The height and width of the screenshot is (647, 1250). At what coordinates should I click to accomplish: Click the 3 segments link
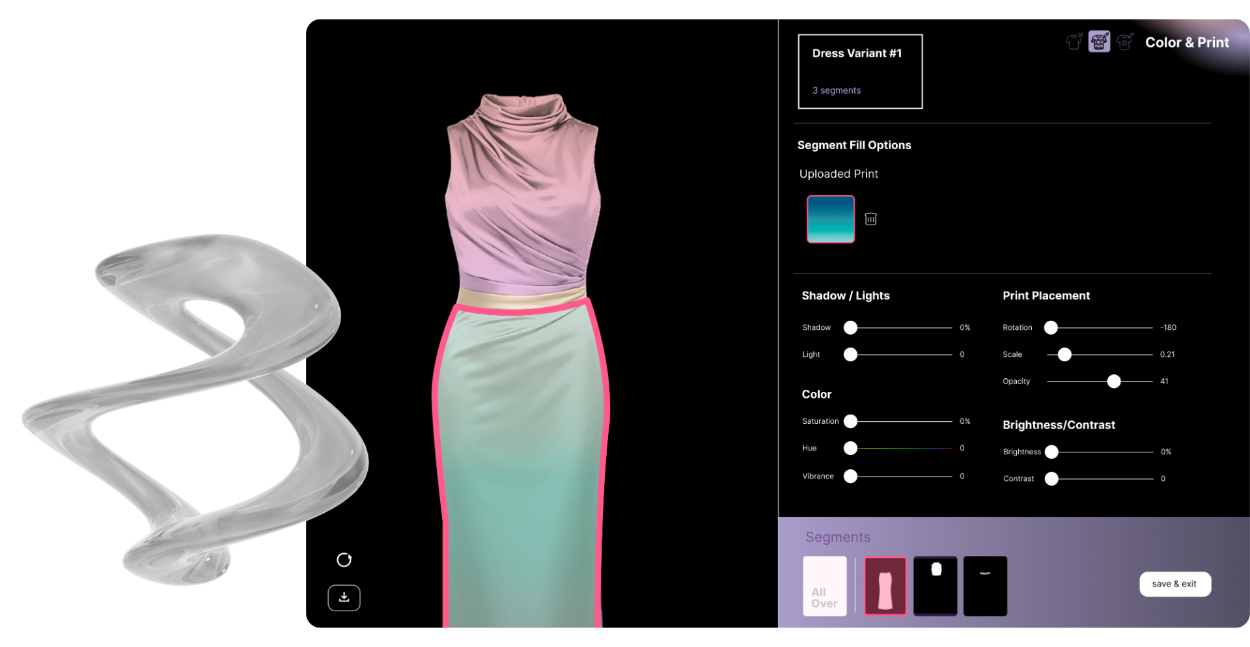[836, 91]
